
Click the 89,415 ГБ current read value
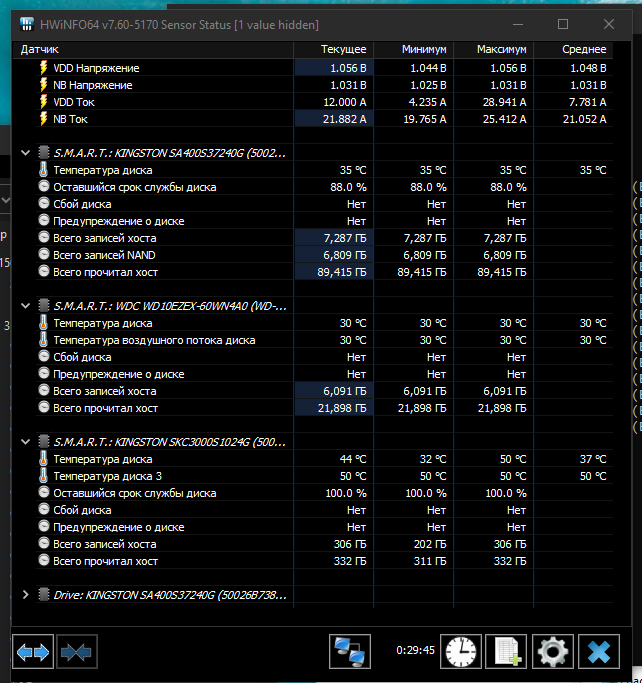tap(342, 272)
